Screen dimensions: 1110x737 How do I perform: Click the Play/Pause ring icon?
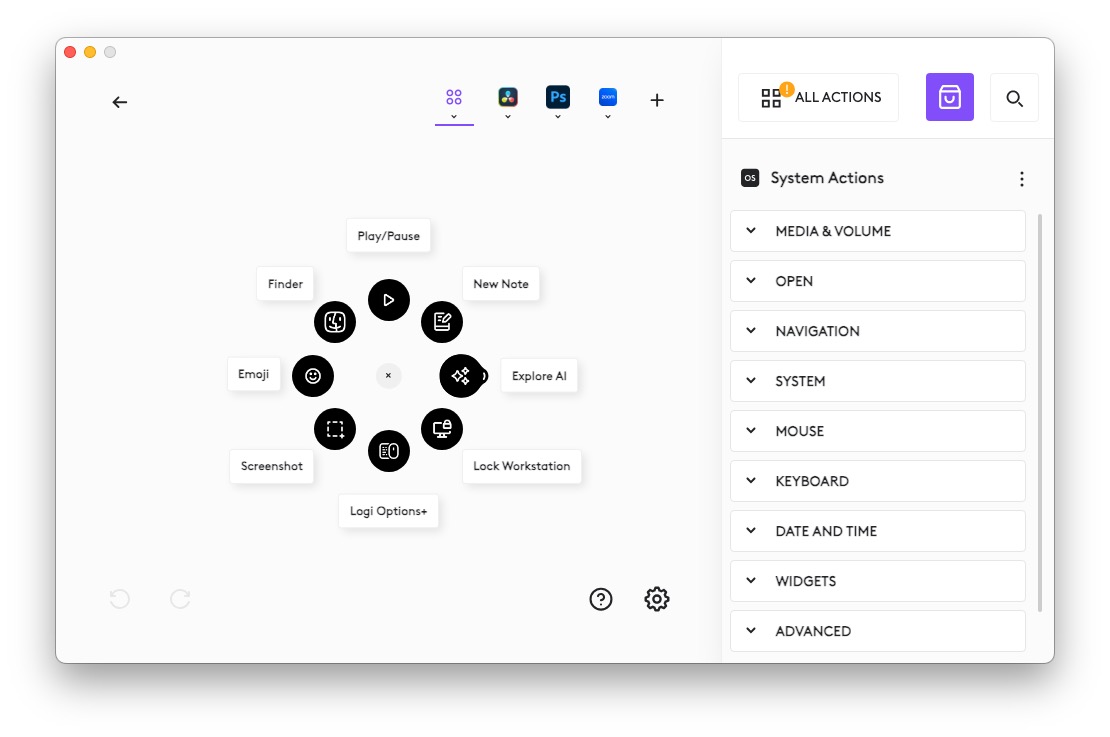tap(389, 300)
